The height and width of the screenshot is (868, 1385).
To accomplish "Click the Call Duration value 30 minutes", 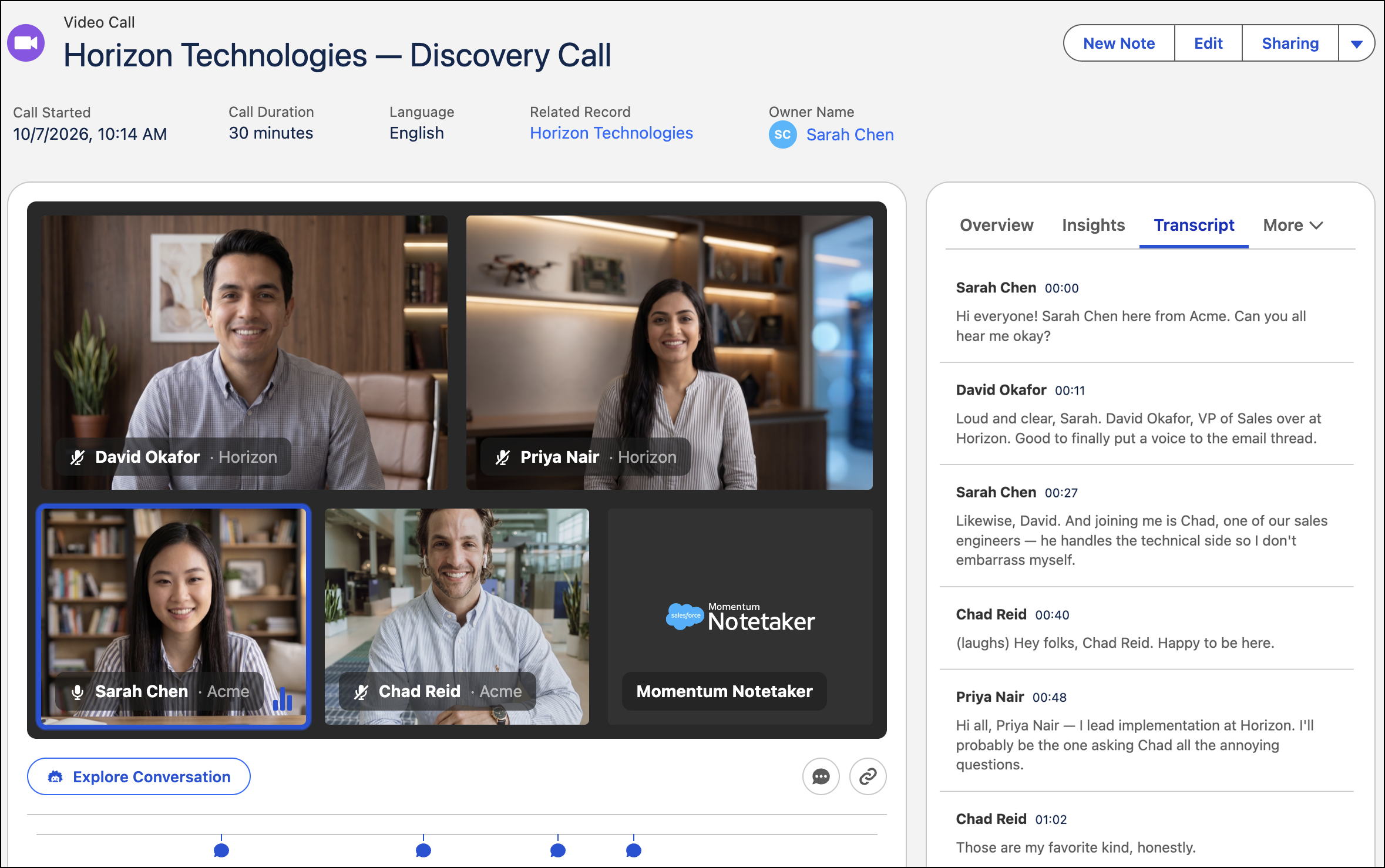I will pos(271,133).
